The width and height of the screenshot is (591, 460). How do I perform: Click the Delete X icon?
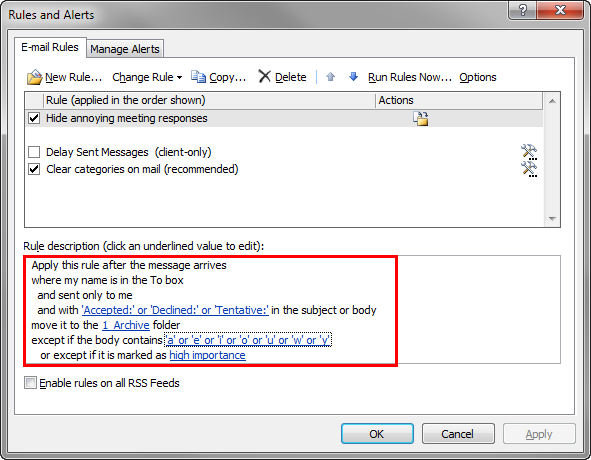tap(265, 76)
